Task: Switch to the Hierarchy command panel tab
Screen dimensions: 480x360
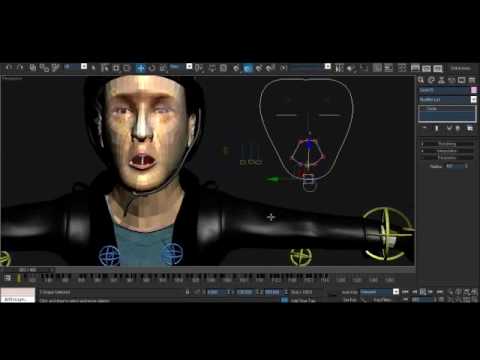Action: (441, 80)
